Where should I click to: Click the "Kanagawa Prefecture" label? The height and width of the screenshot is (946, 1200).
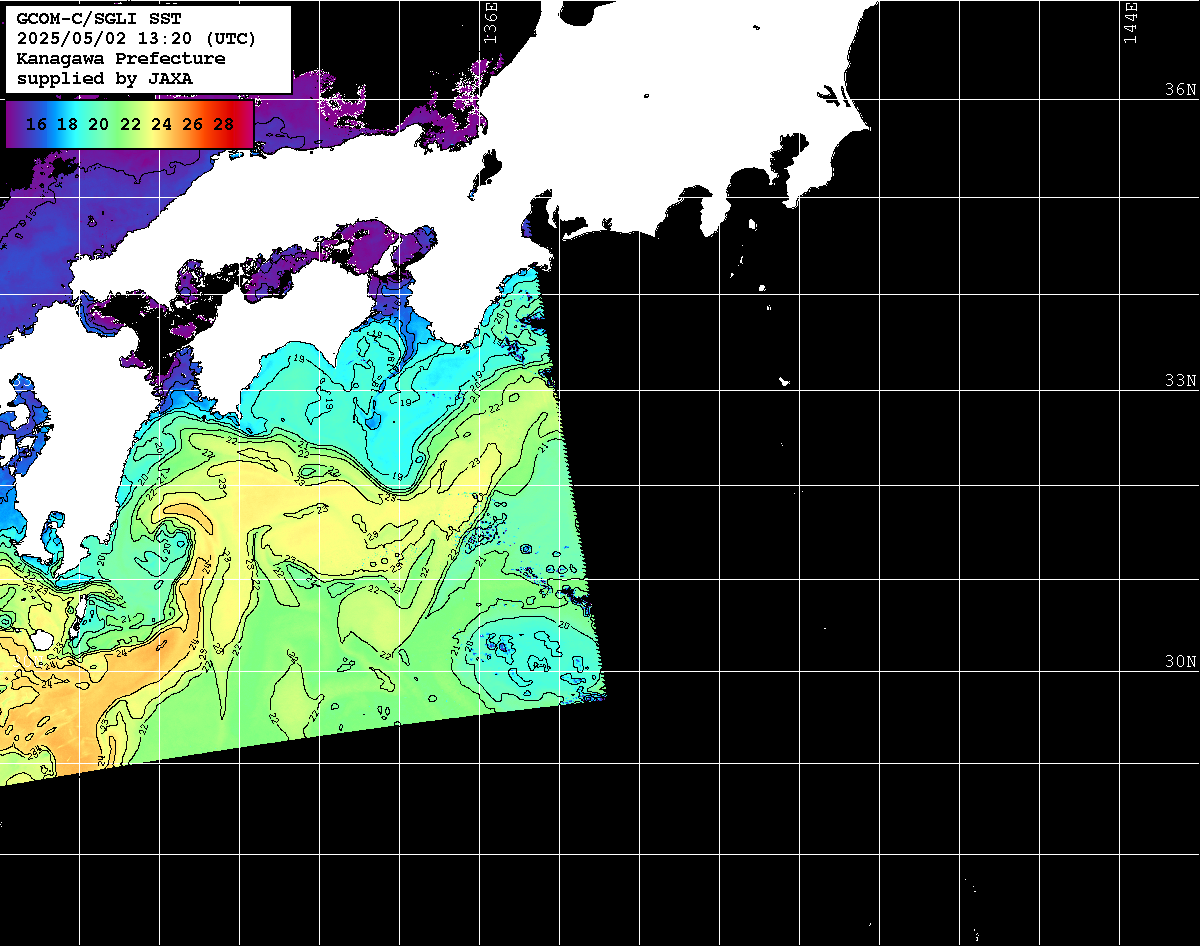tap(121, 59)
